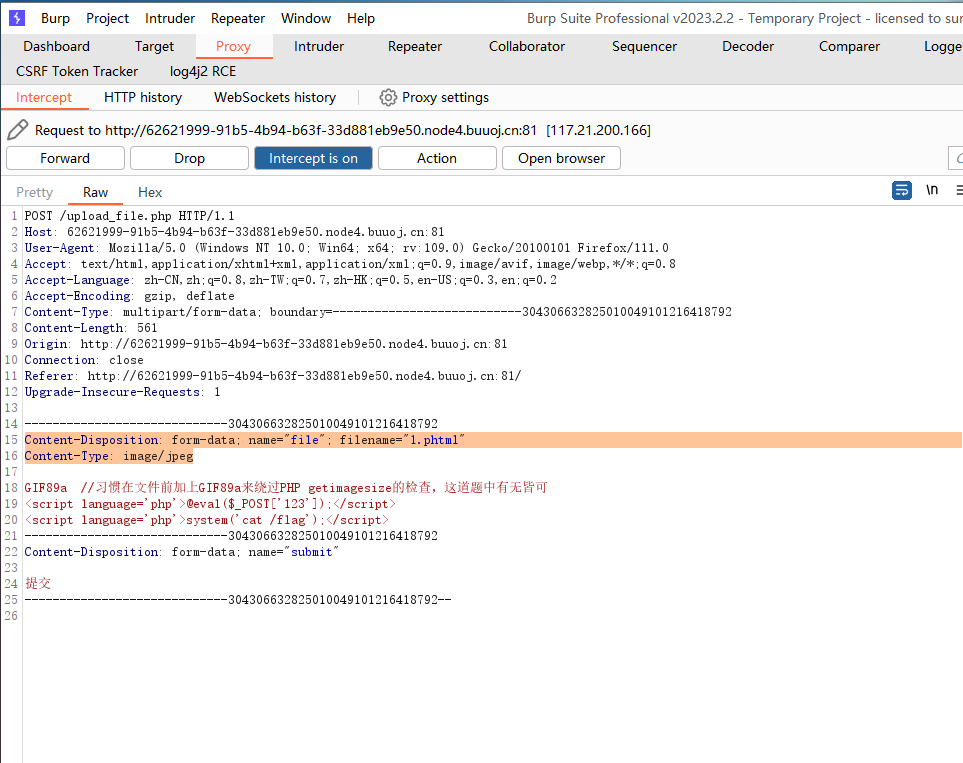Open the log4j2 RCE tab

tap(203, 71)
